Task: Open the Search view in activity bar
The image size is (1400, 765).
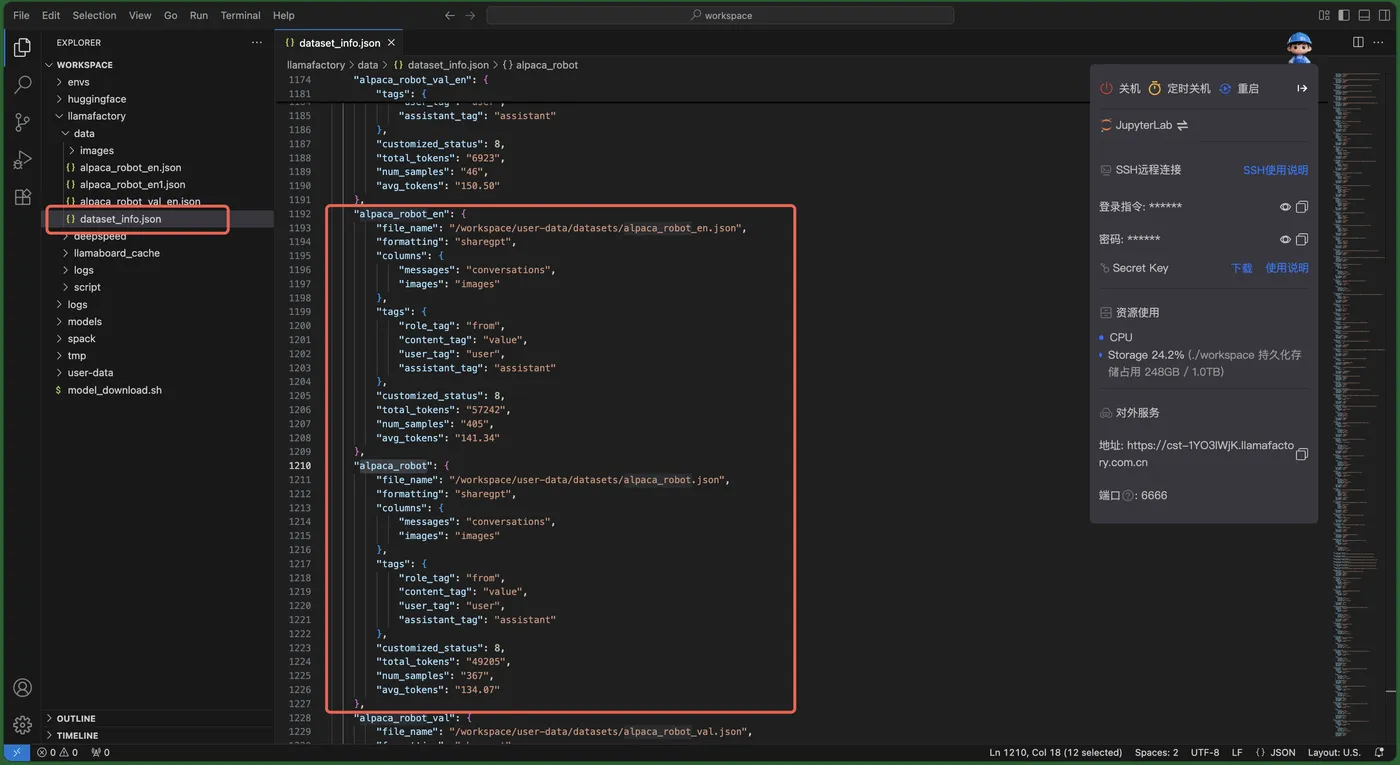Action: click(x=22, y=85)
